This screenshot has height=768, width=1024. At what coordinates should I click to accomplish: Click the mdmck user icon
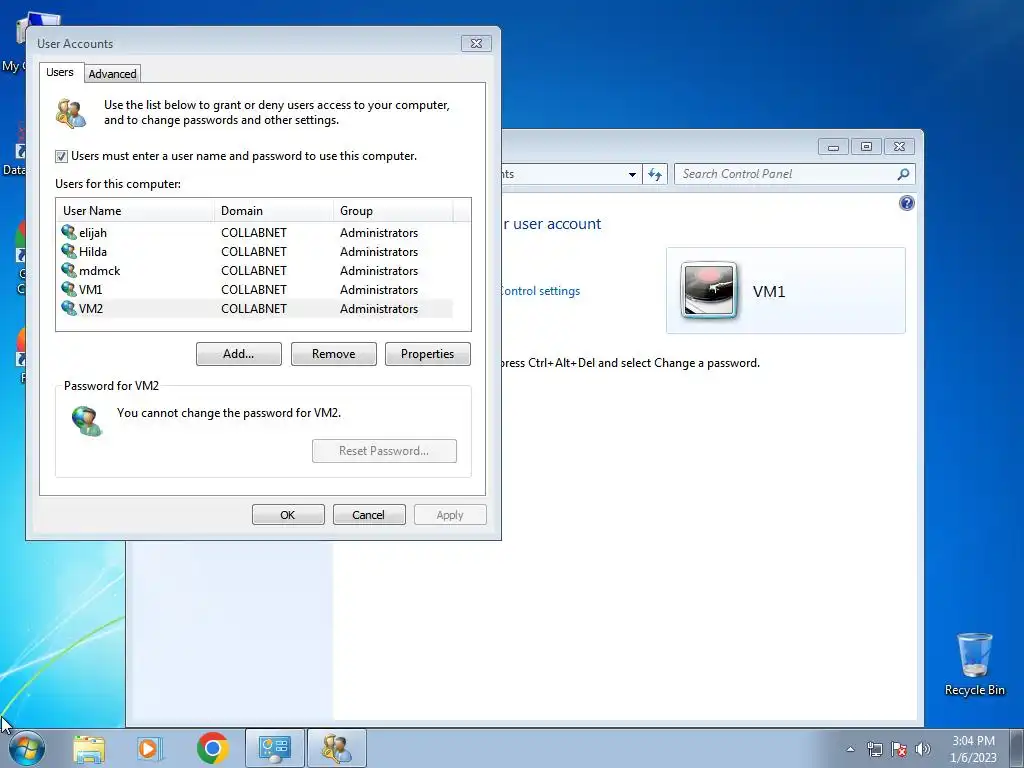69,270
